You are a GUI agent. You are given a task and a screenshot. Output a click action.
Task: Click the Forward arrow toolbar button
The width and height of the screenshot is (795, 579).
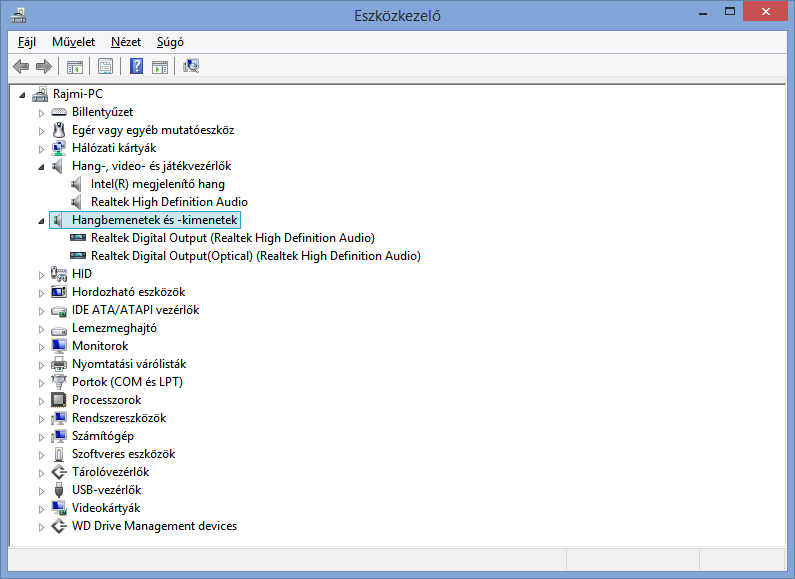coord(44,66)
